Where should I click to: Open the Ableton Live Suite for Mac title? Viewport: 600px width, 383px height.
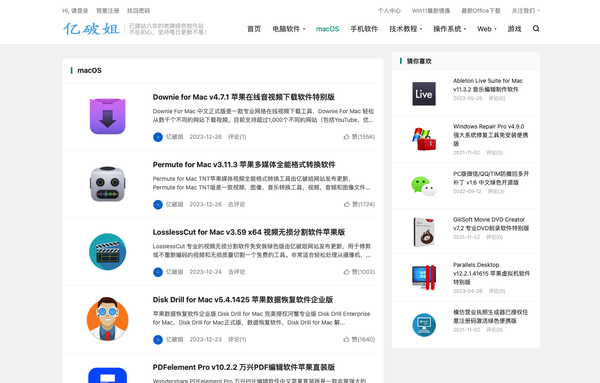pos(488,85)
